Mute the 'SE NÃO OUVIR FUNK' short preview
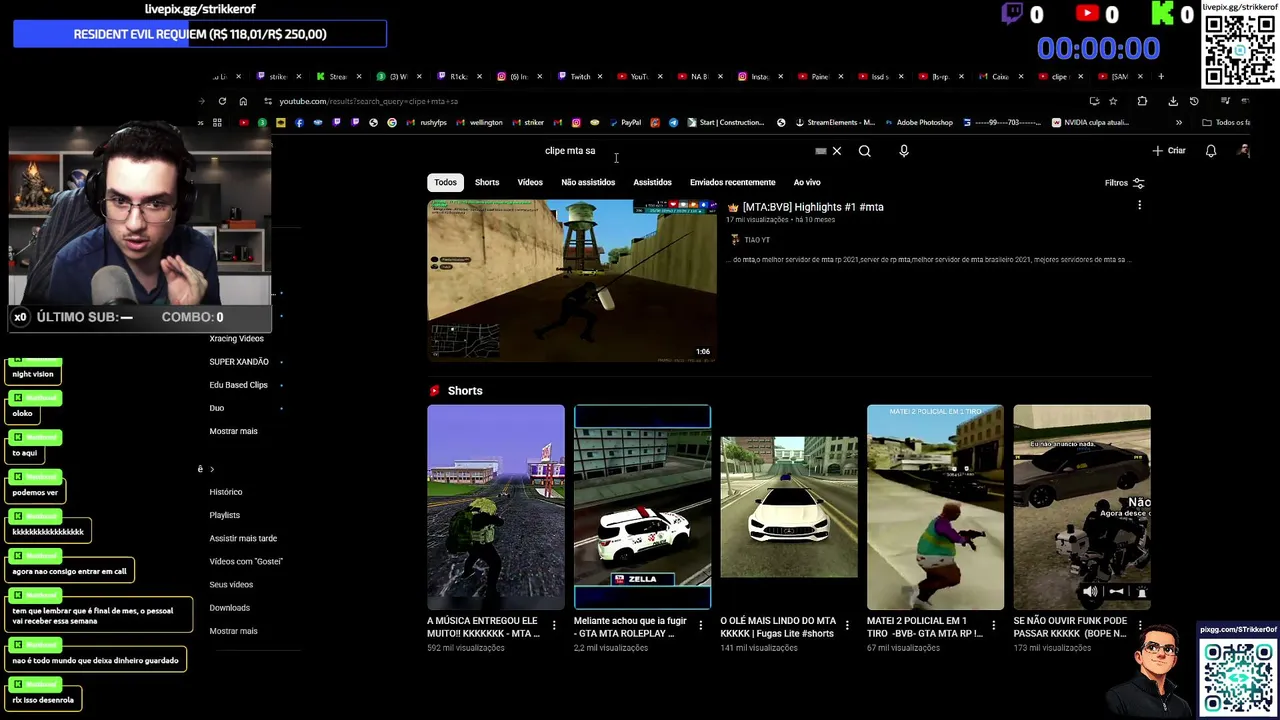This screenshot has width=1280, height=720. [1090, 592]
